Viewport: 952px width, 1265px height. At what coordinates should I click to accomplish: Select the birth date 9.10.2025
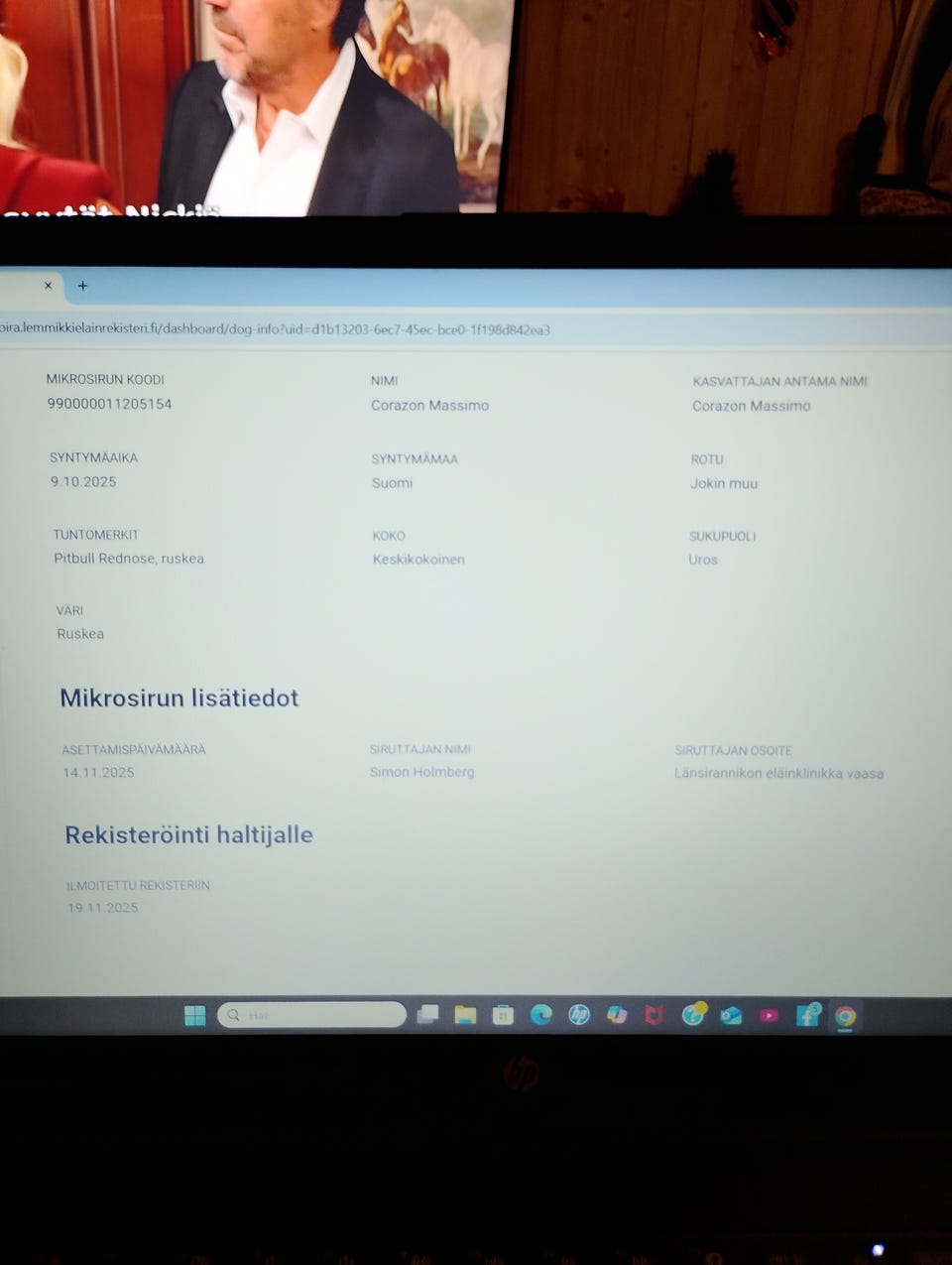(x=83, y=481)
